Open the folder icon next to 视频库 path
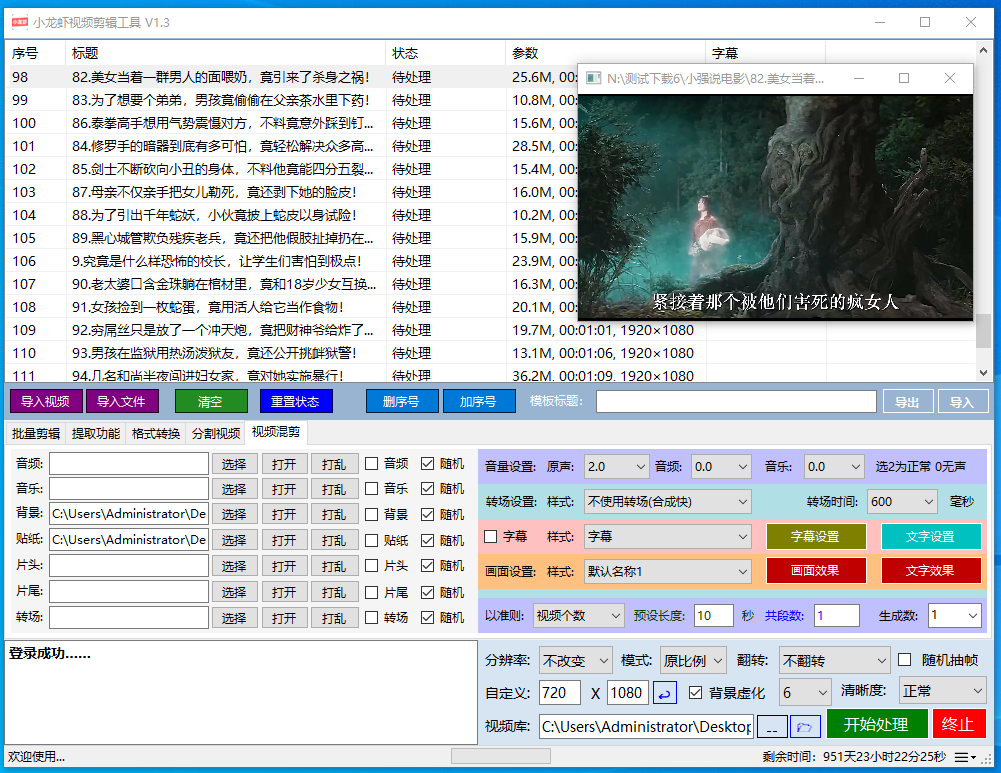 pos(805,726)
